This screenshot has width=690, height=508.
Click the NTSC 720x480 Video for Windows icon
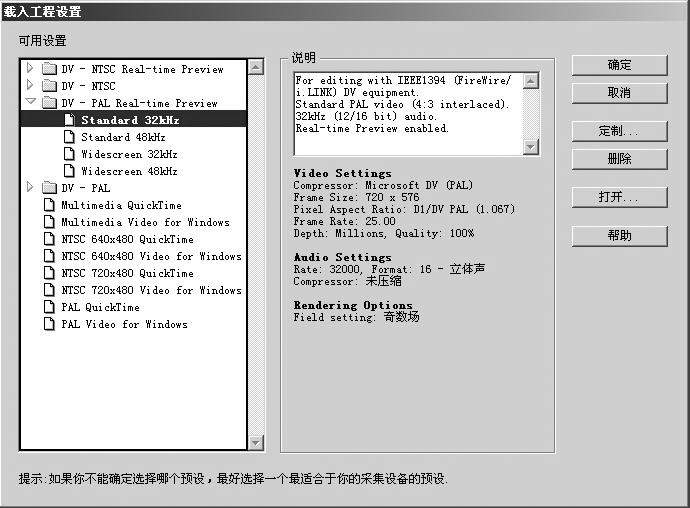pos(49,290)
